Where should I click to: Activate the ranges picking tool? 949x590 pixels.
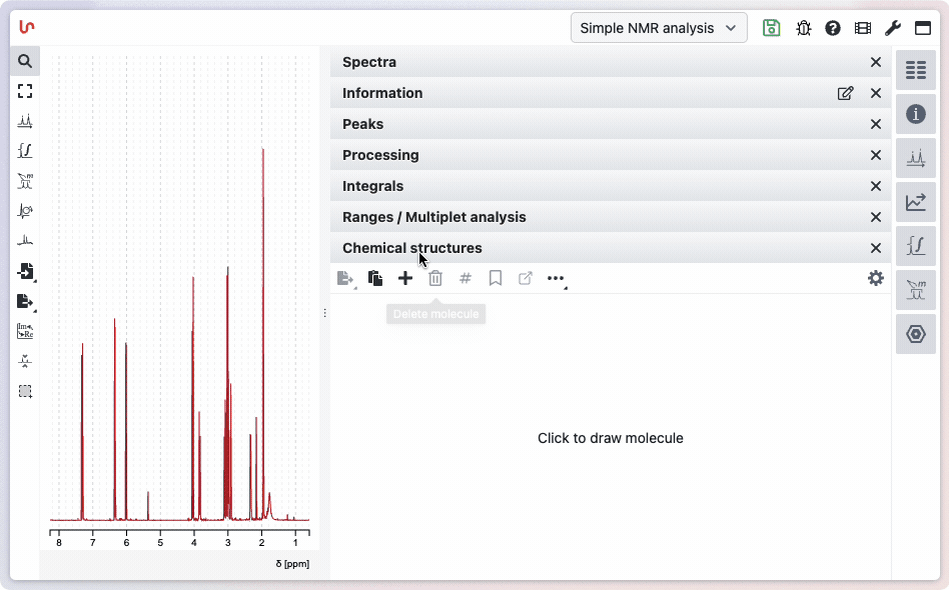click(25, 181)
